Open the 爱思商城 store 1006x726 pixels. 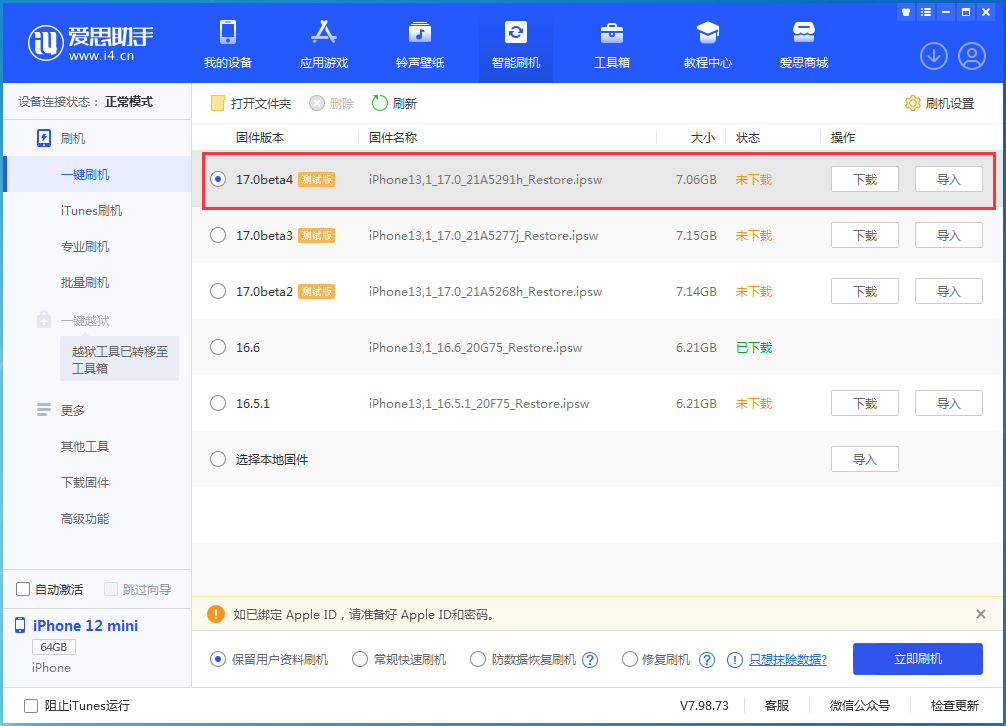click(x=803, y=44)
